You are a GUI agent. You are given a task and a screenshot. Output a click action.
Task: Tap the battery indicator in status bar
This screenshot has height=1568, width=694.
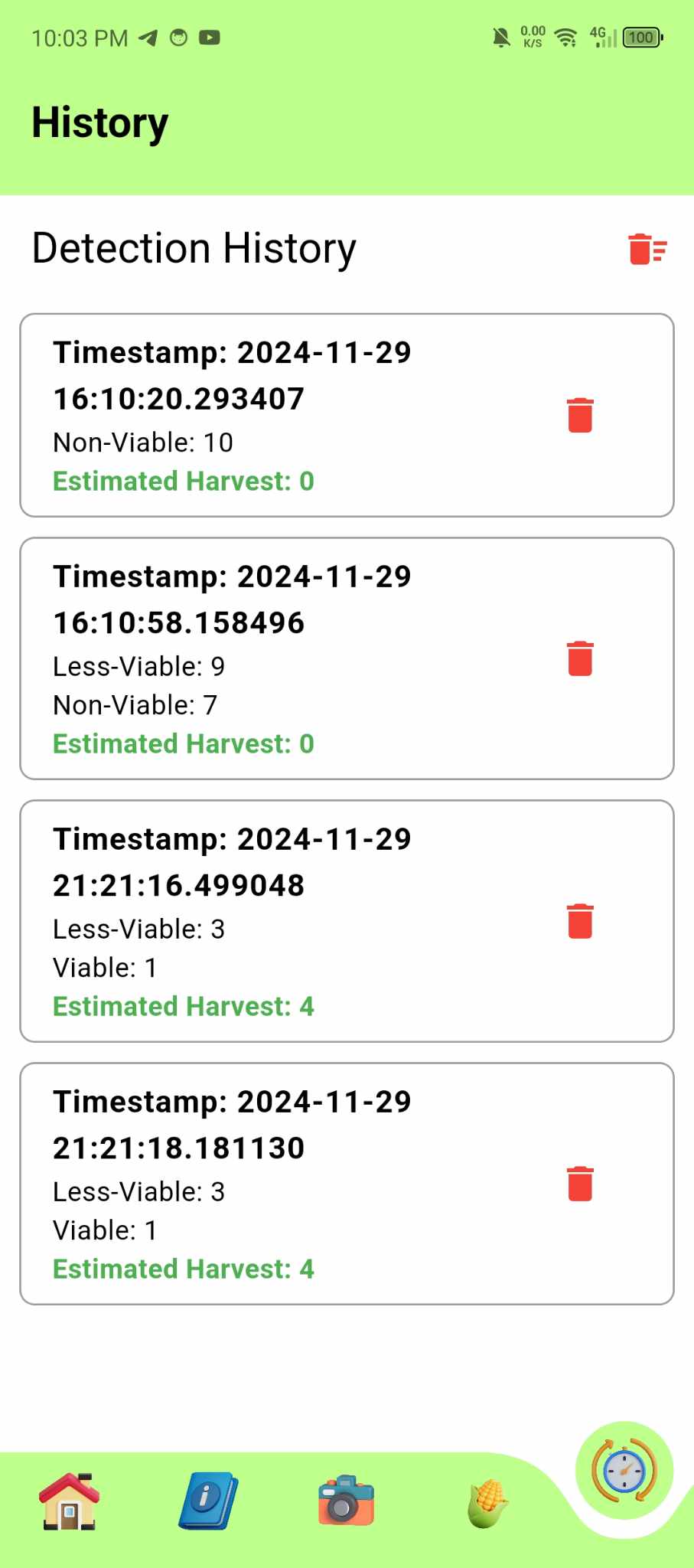[x=643, y=37]
